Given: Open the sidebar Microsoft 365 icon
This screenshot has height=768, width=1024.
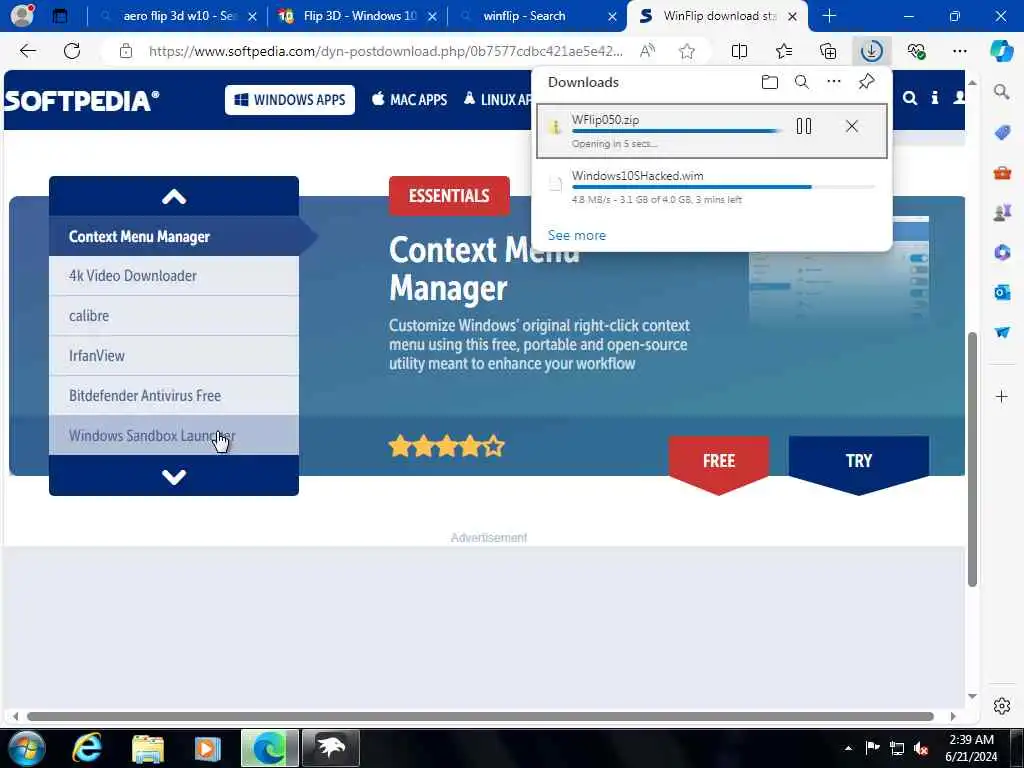Looking at the screenshot, I should pos(1002,252).
